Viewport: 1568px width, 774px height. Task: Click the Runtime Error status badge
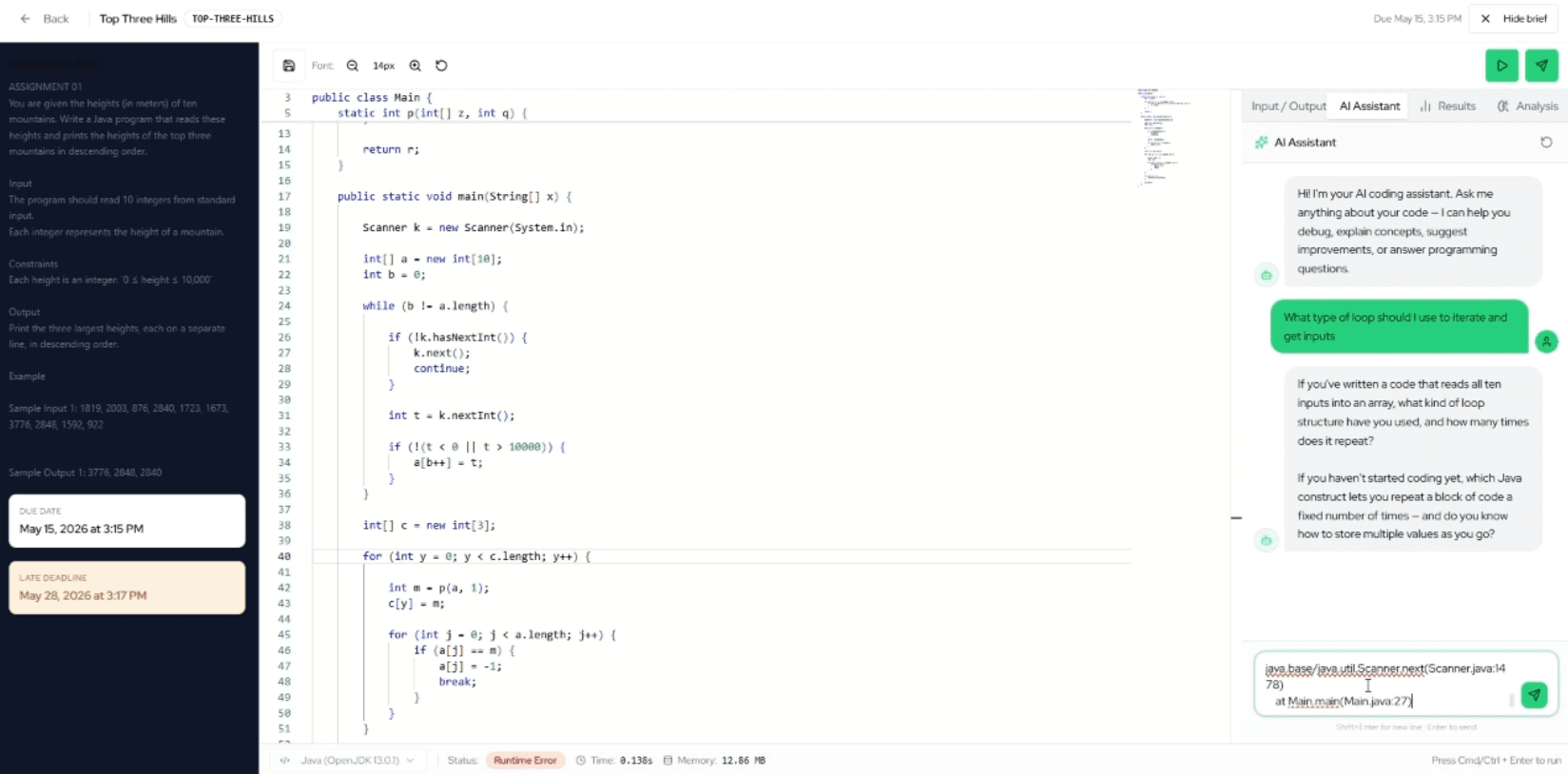[525, 760]
